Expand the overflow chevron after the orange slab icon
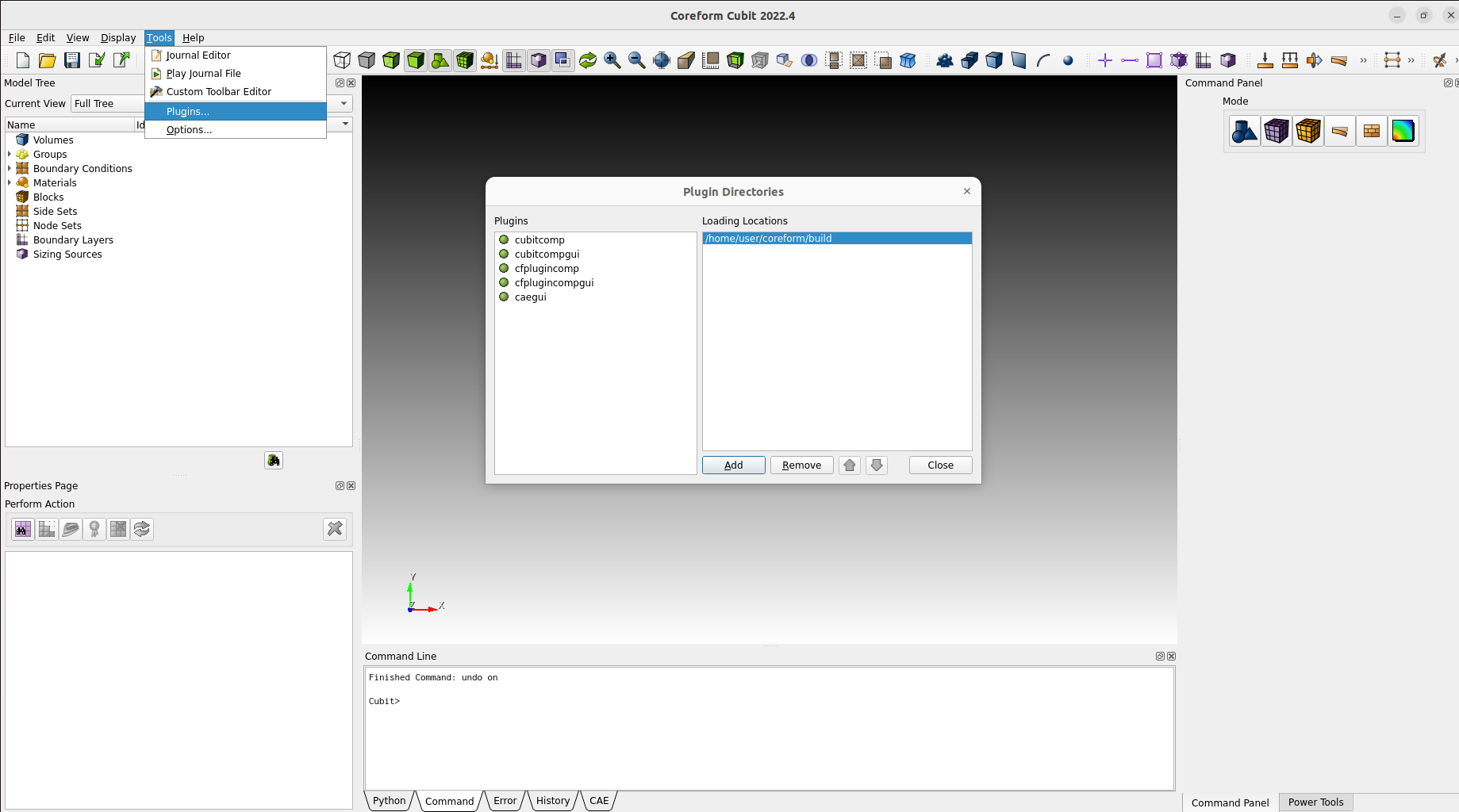 tap(1364, 60)
